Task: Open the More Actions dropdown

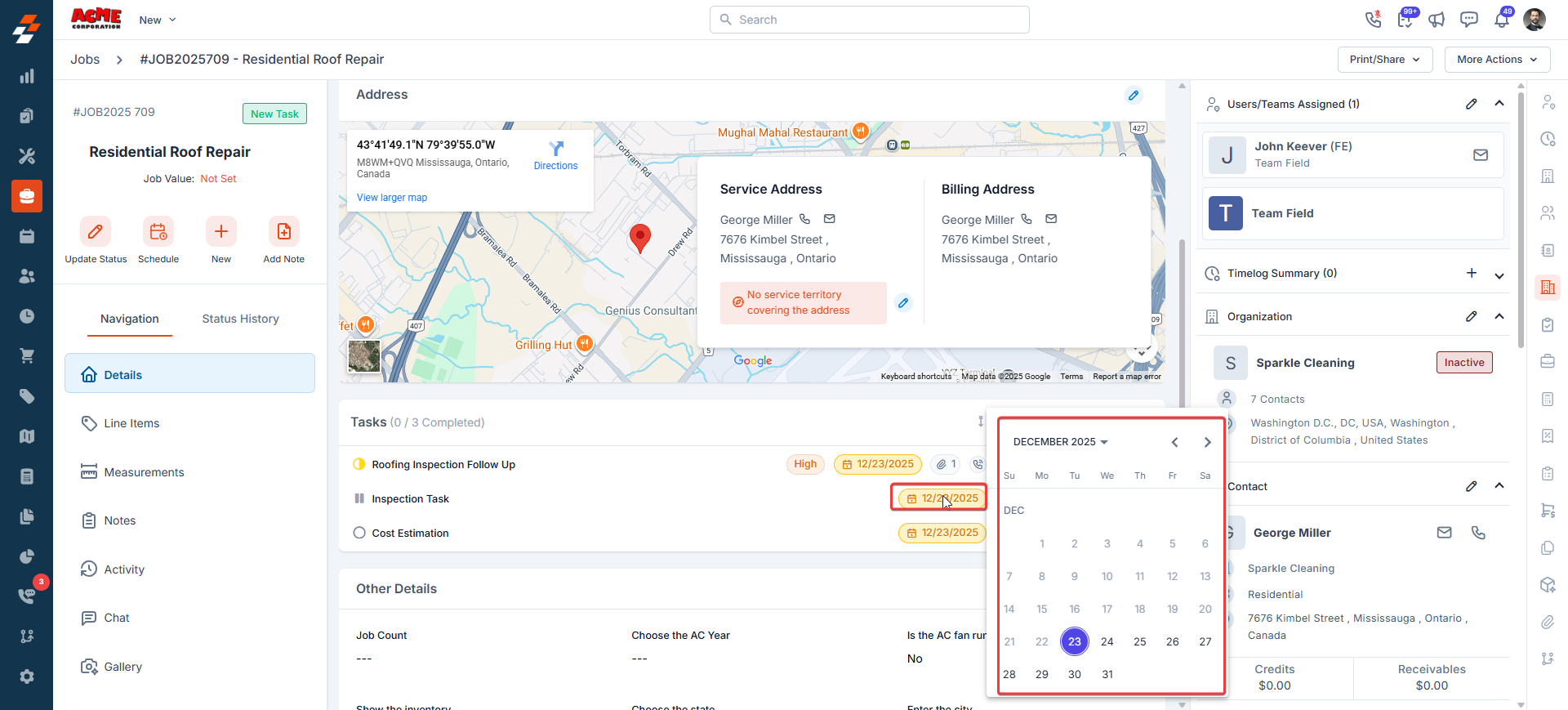Action: [1497, 60]
